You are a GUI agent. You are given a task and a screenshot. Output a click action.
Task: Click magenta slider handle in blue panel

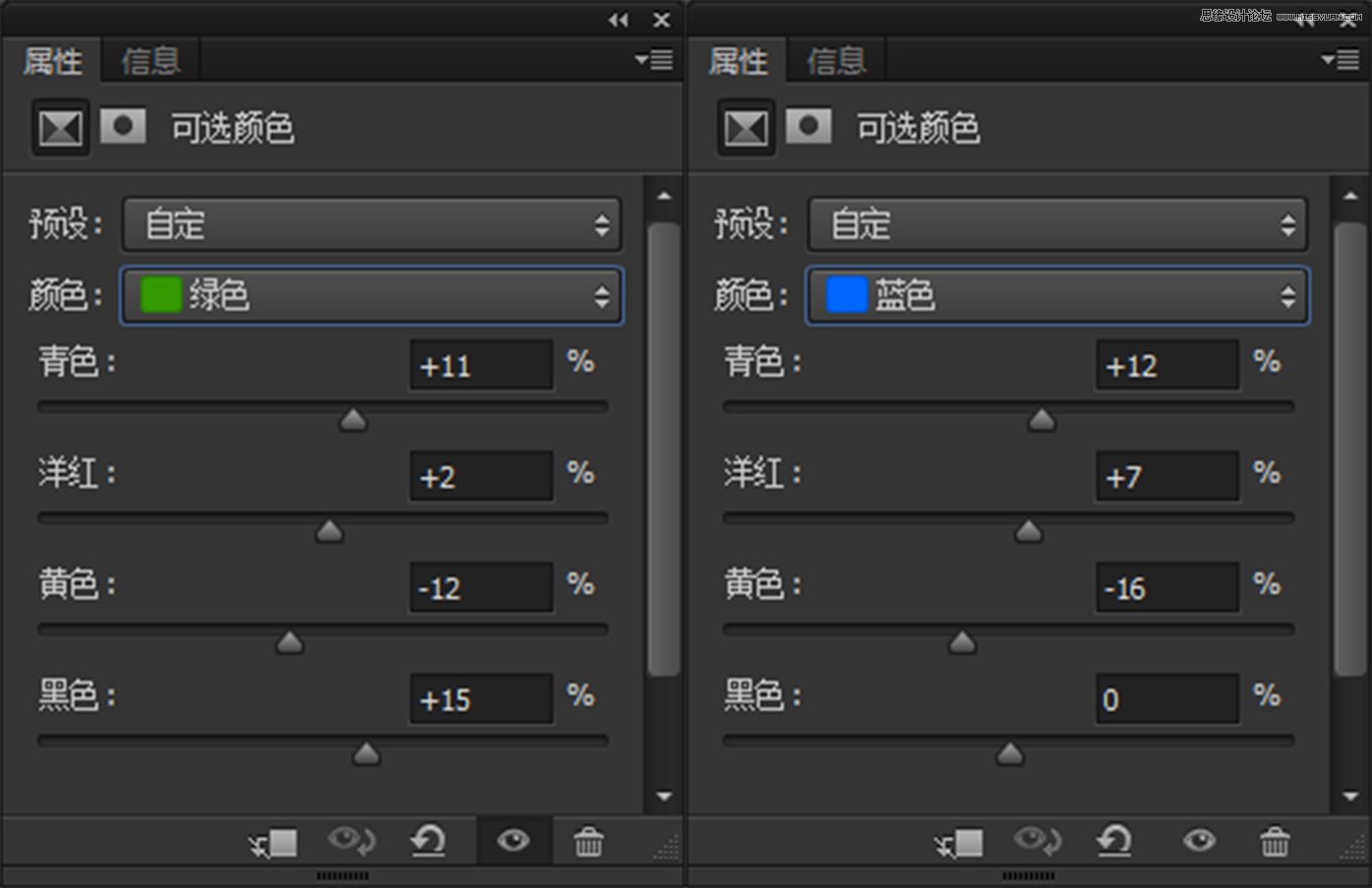pyautogui.click(x=1029, y=532)
